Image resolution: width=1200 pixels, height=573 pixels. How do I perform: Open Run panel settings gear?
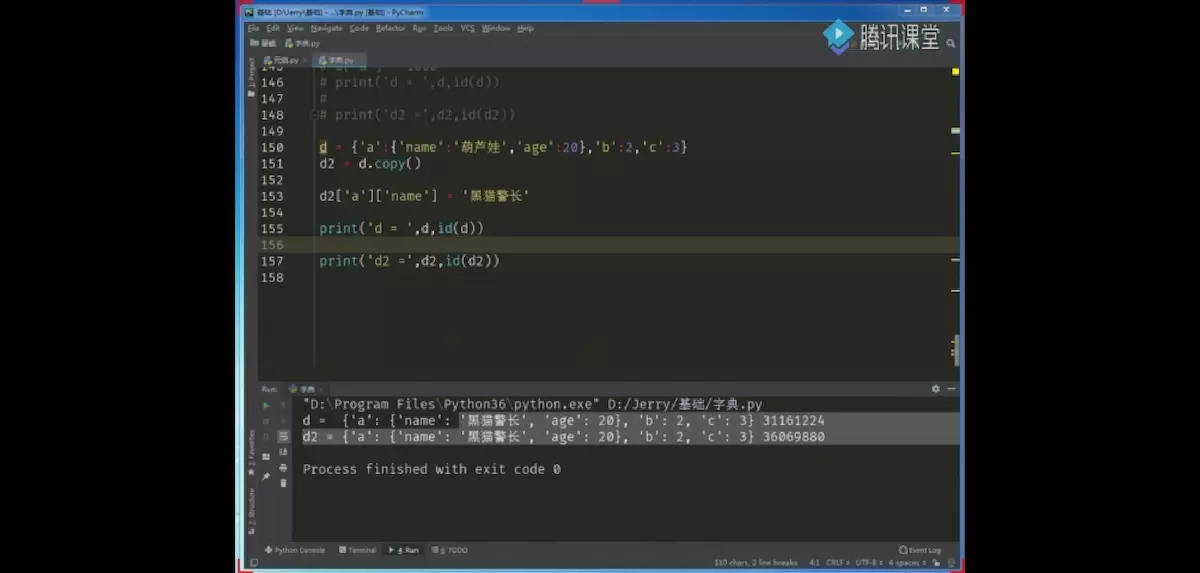936,389
